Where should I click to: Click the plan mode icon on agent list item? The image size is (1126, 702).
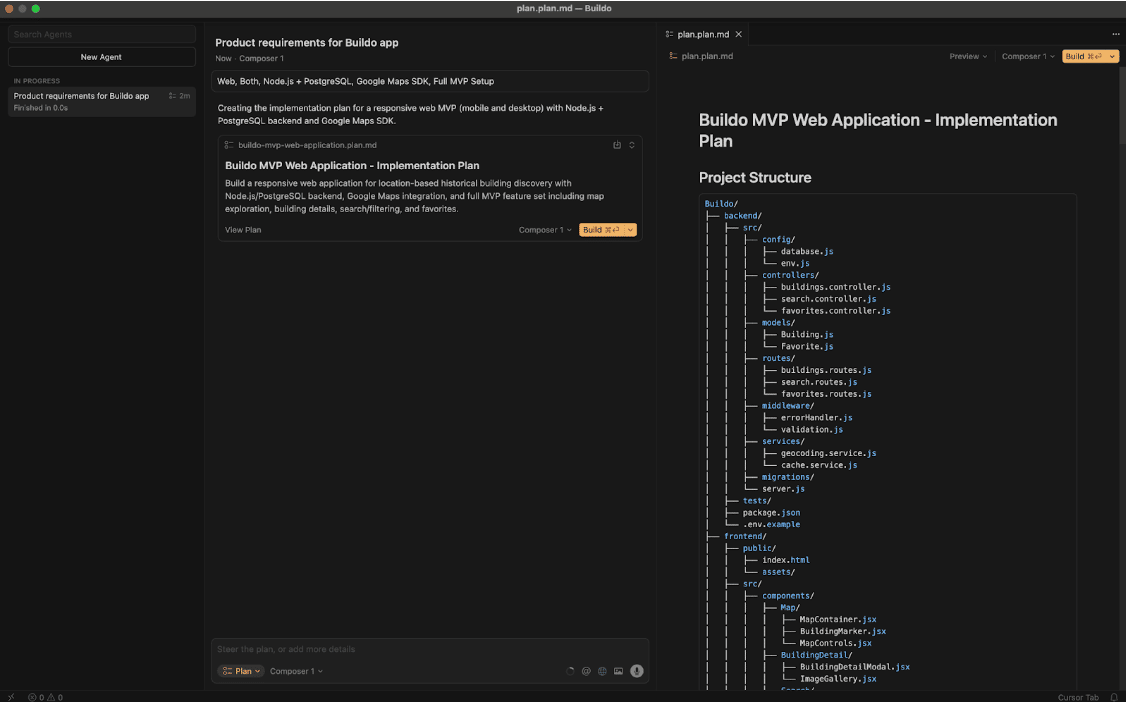pyautogui.click(x=172, y=95)
